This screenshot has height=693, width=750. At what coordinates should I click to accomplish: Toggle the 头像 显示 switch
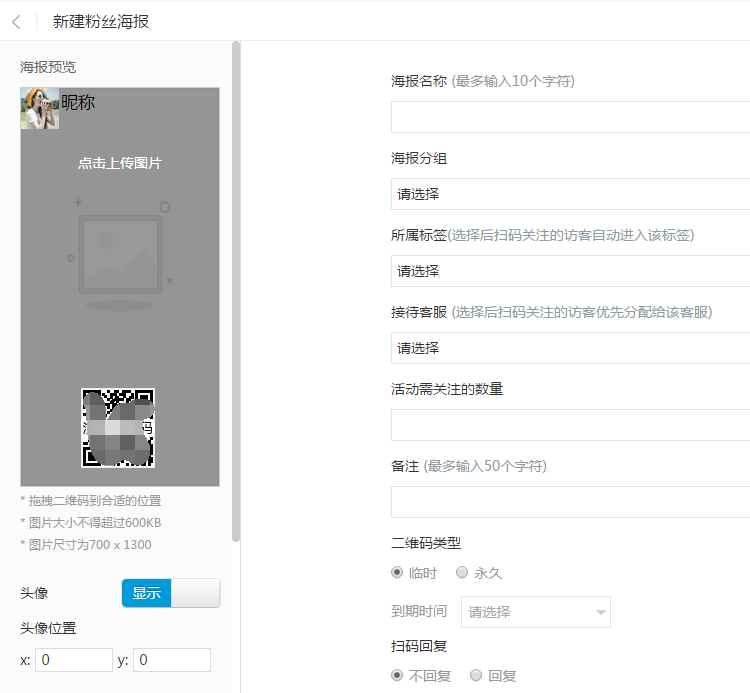click(x=170, y=593)
